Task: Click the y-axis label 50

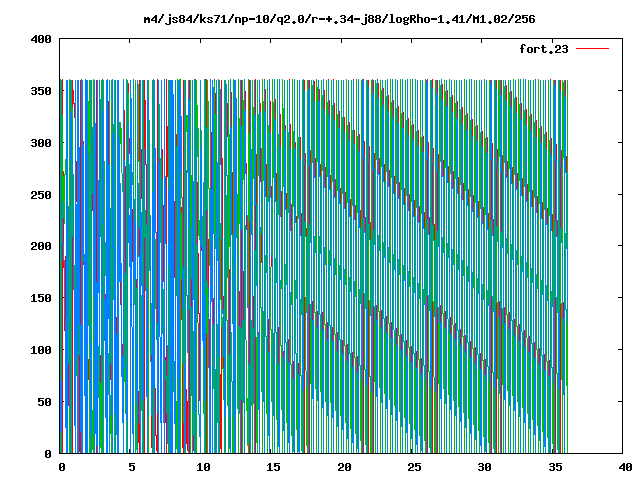Action: point(44,402)
